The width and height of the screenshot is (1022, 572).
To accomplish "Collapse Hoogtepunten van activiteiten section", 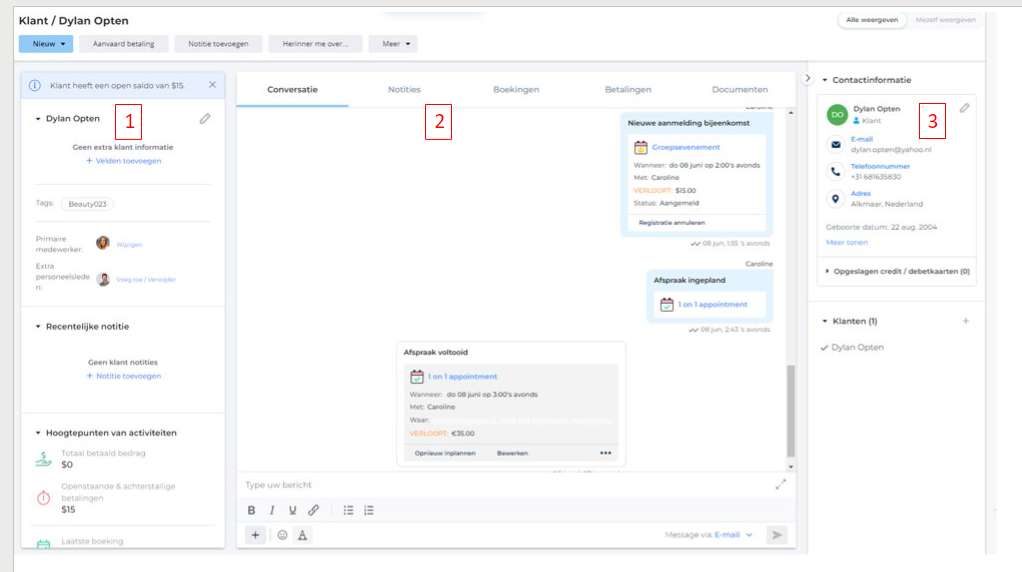I will 38,433.
